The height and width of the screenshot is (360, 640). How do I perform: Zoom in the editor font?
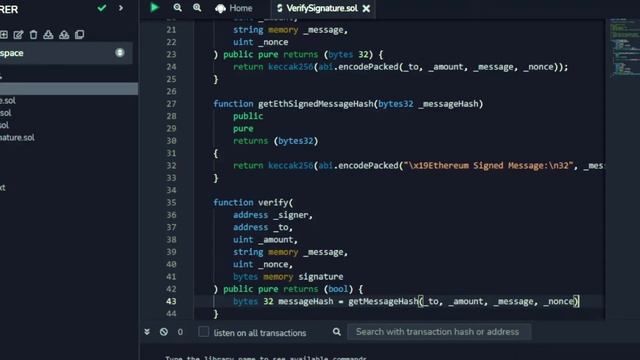[x=197, y=8]
